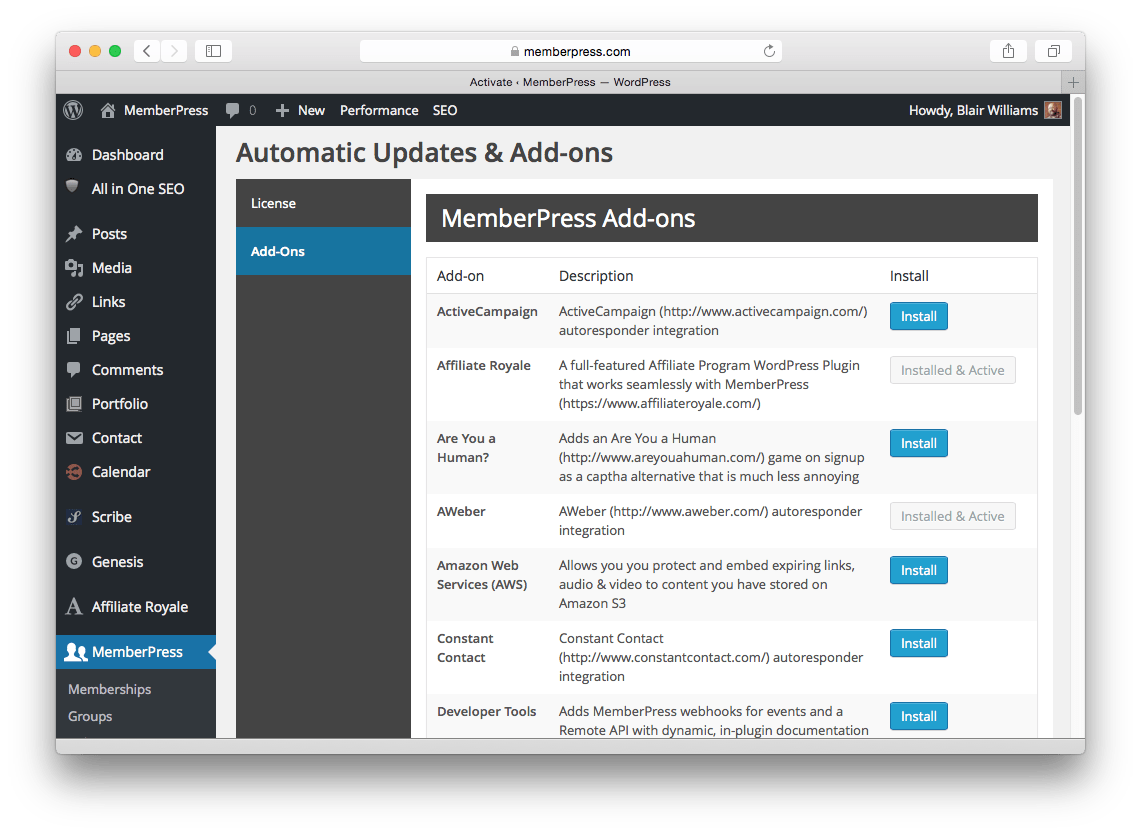Reload the page with the refresh icon
Screen dimensions: 1141x834
pos(769,51)
